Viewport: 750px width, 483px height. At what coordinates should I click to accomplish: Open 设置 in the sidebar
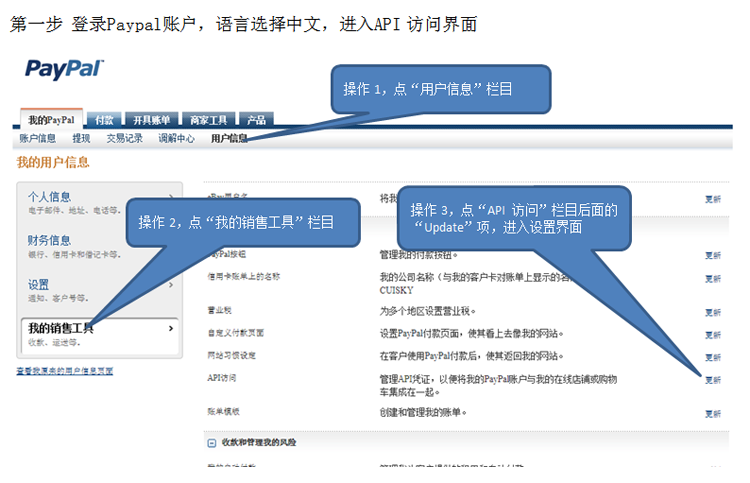click(38, 285)
